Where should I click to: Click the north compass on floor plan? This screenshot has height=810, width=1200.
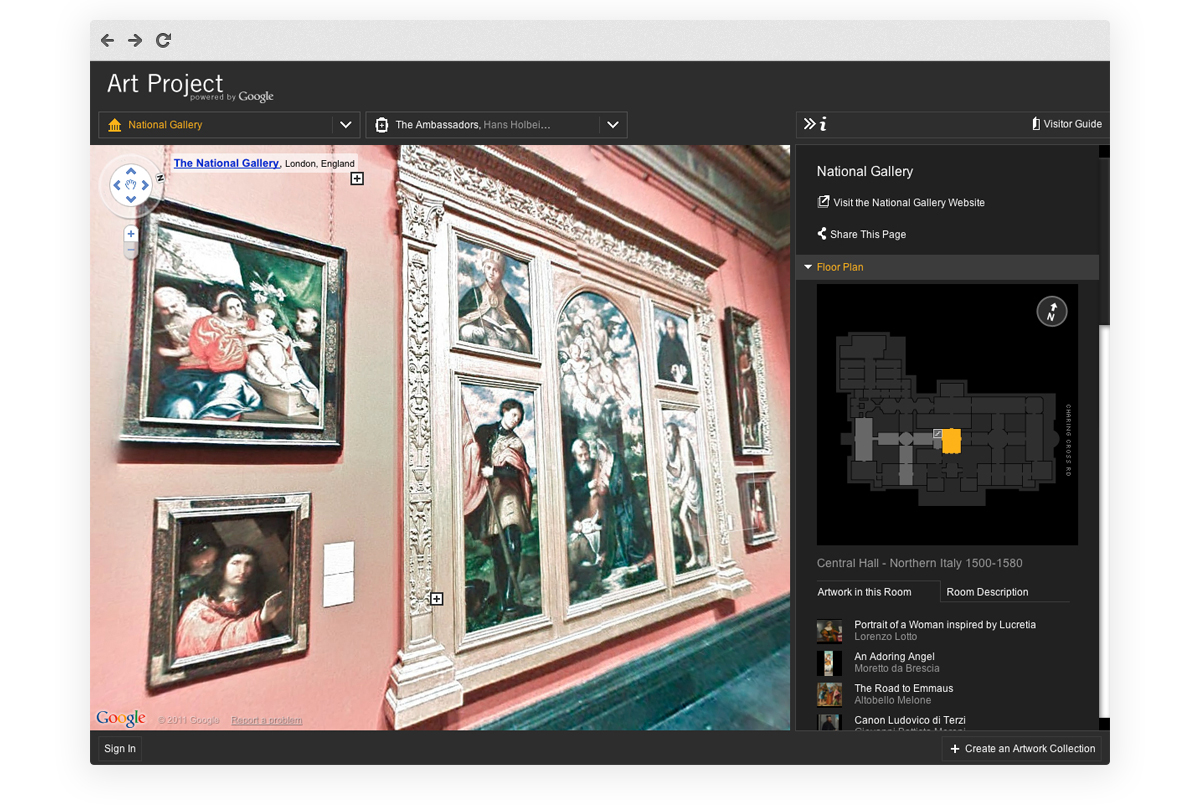tap(1052, 311)
